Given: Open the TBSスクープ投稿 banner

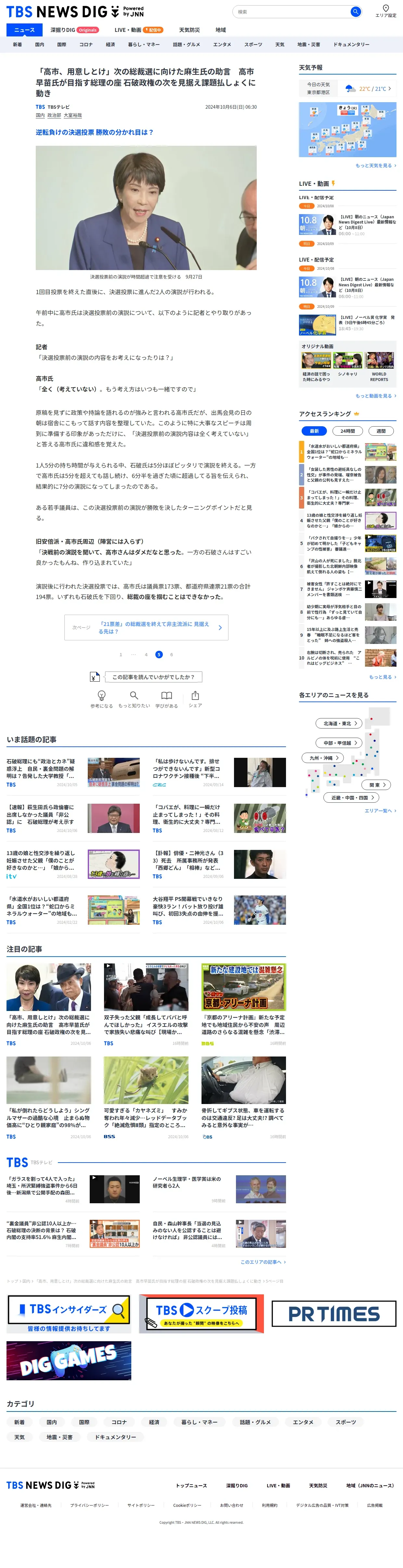Looking at the screenshot, I should coord(201,1314).
